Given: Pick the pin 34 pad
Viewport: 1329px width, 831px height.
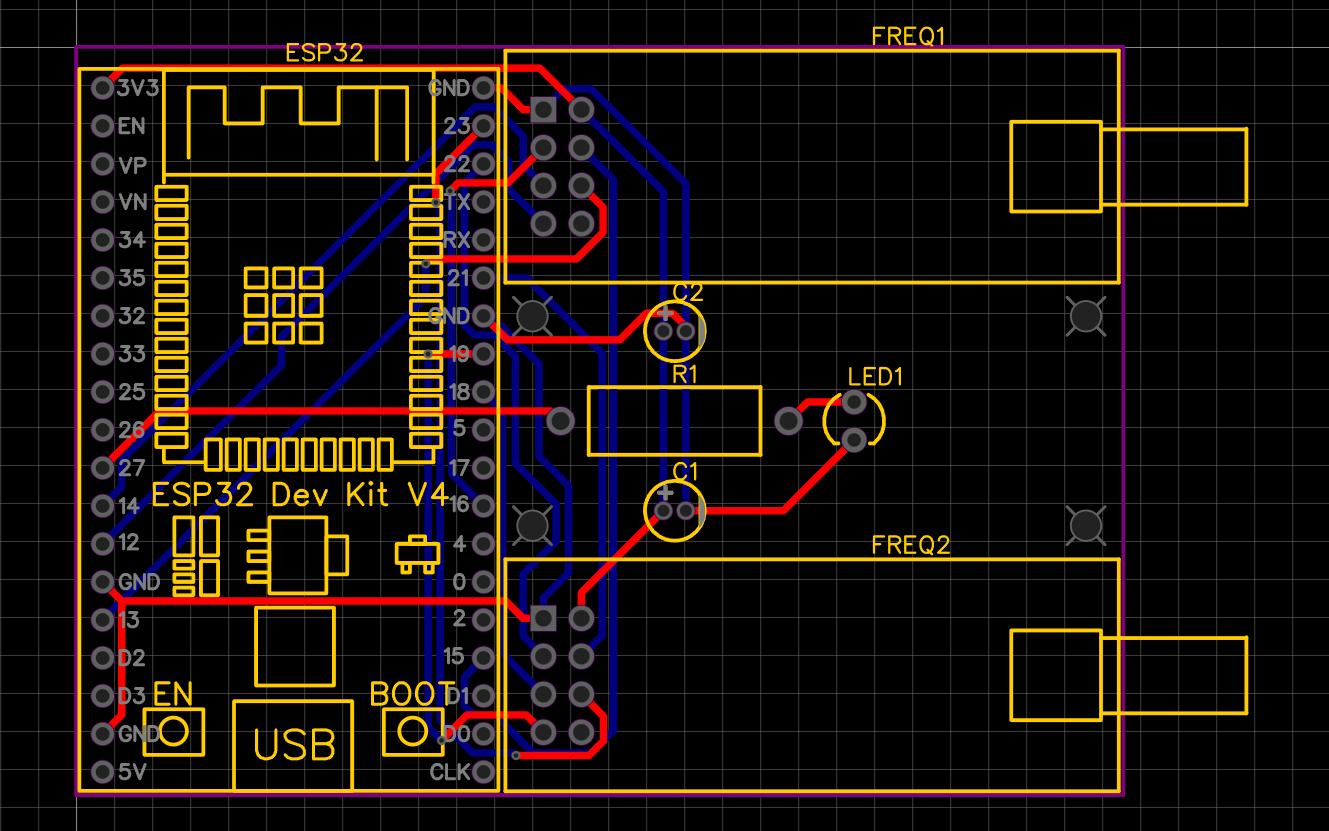Looking at the screenshot, I should tap(102, 240).
